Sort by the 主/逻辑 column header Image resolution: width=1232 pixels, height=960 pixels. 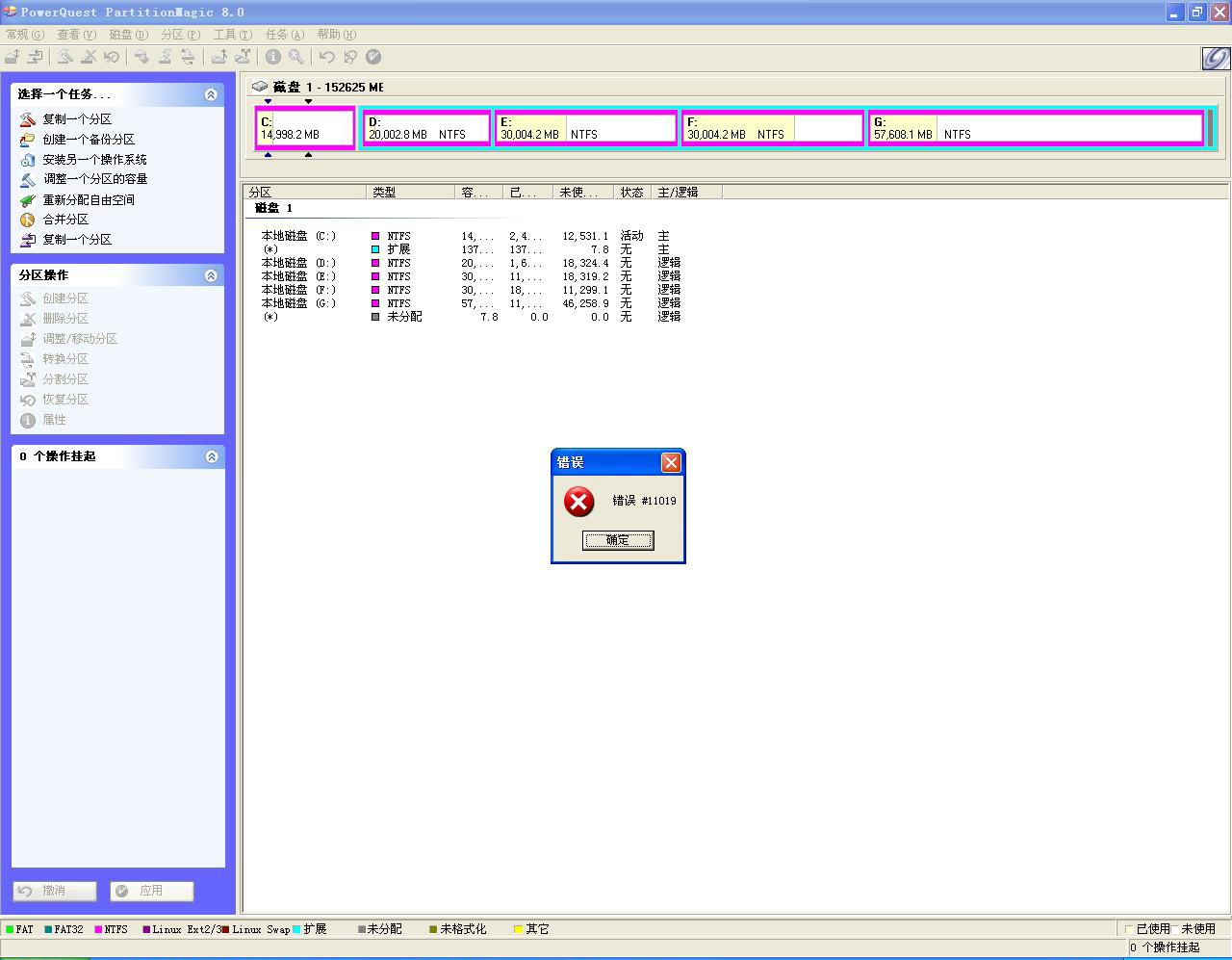(687, 193)
